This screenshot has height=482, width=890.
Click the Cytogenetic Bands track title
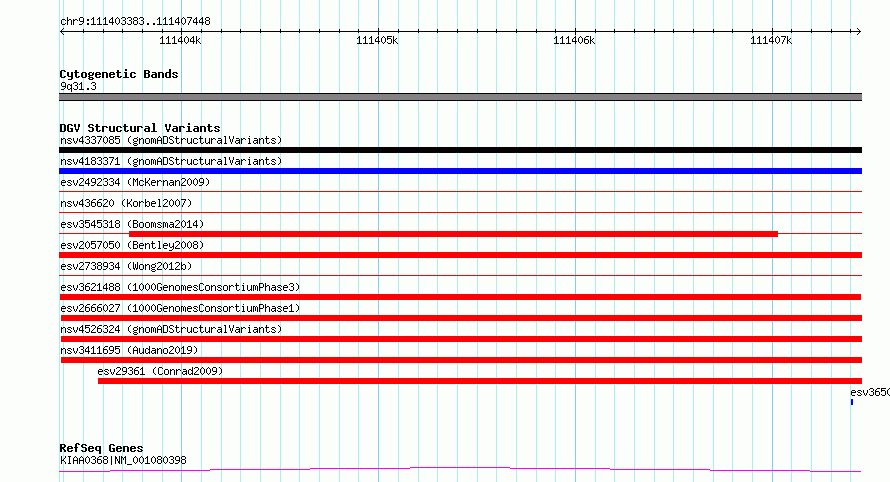119,74
